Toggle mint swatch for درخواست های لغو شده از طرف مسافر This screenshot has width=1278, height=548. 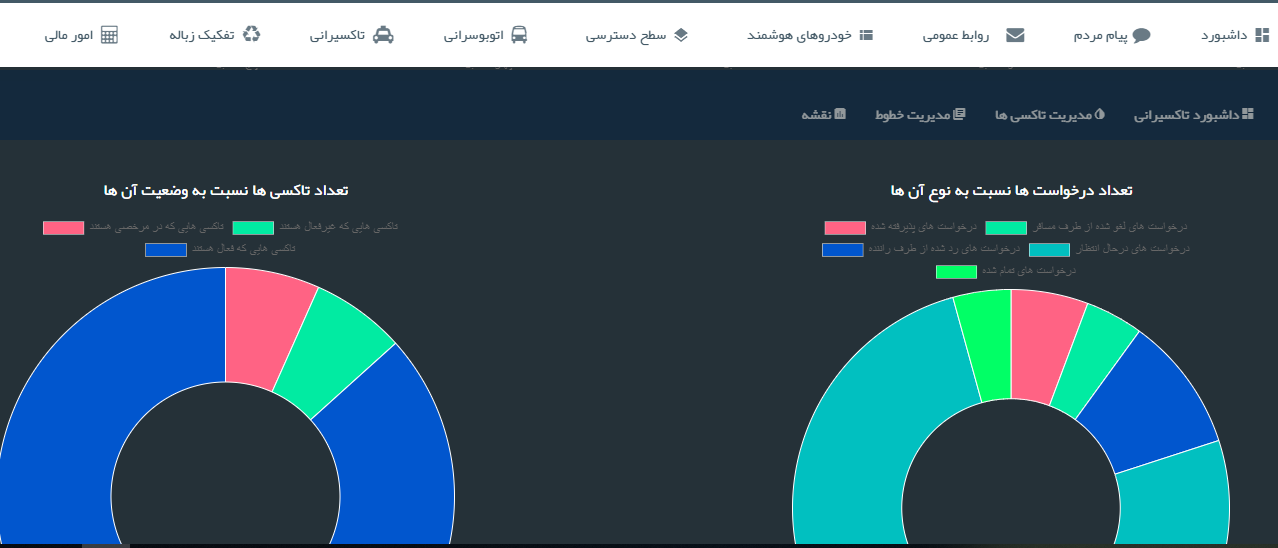point(1006,228)
